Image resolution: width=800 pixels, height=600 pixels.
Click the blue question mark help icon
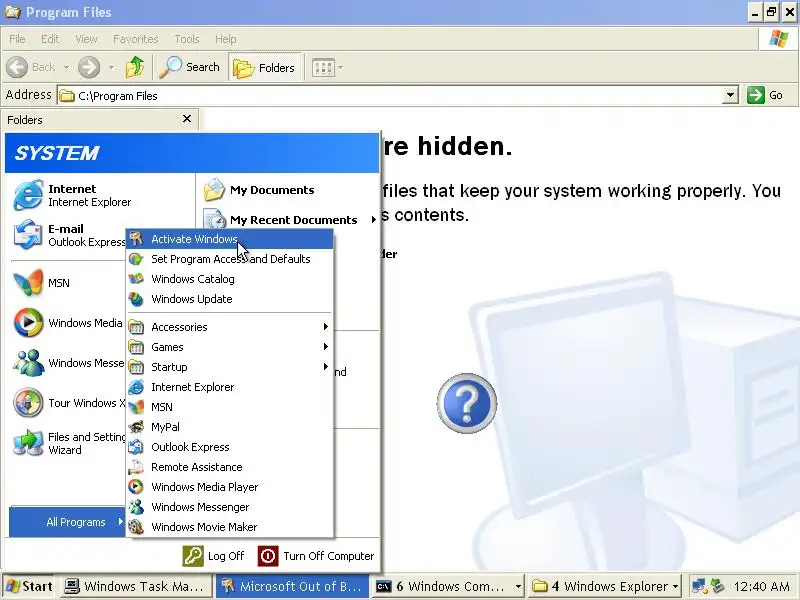(x=466, y=403)
